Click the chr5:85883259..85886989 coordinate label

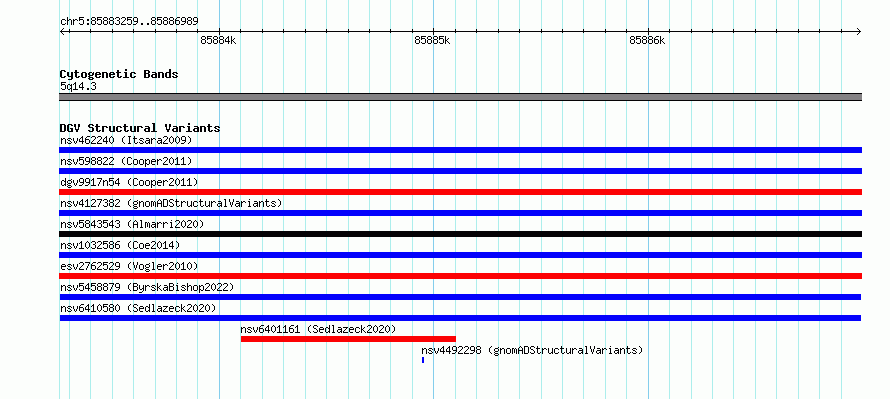(x=129, y=22)
